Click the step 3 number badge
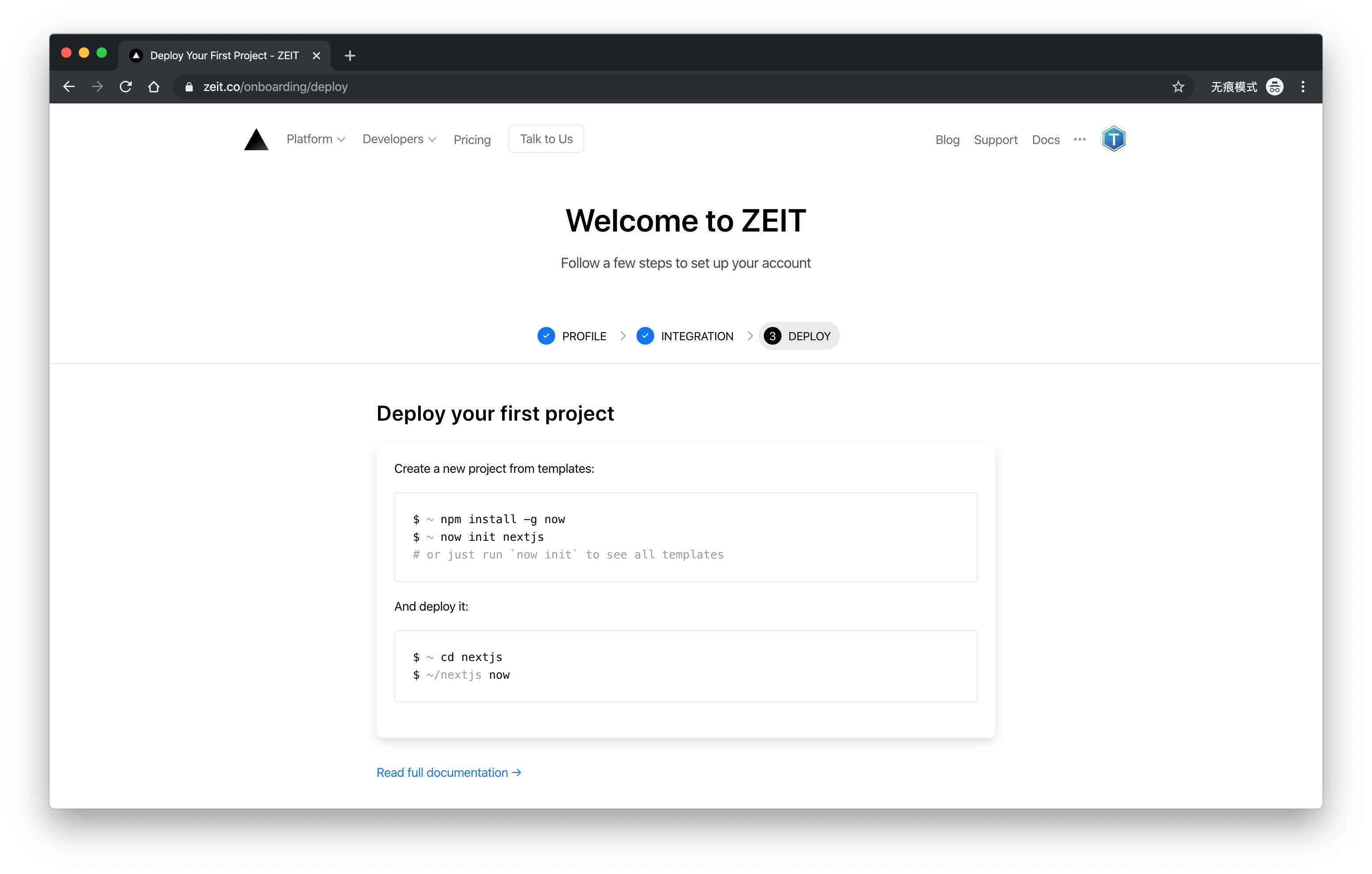The height and width of the screenshot is (874, 1372). coord(772,336)
